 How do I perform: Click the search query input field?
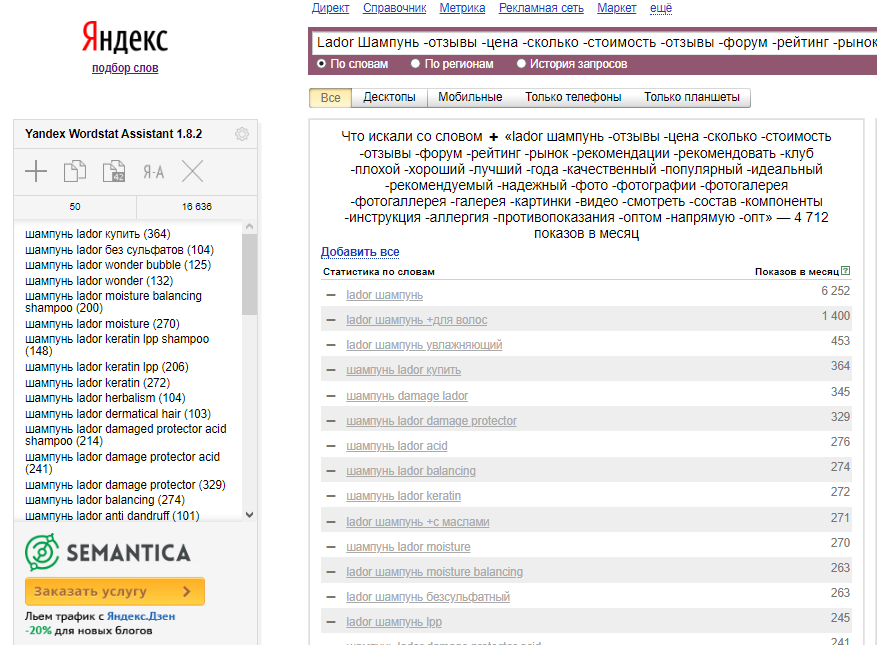click(590, 43)
